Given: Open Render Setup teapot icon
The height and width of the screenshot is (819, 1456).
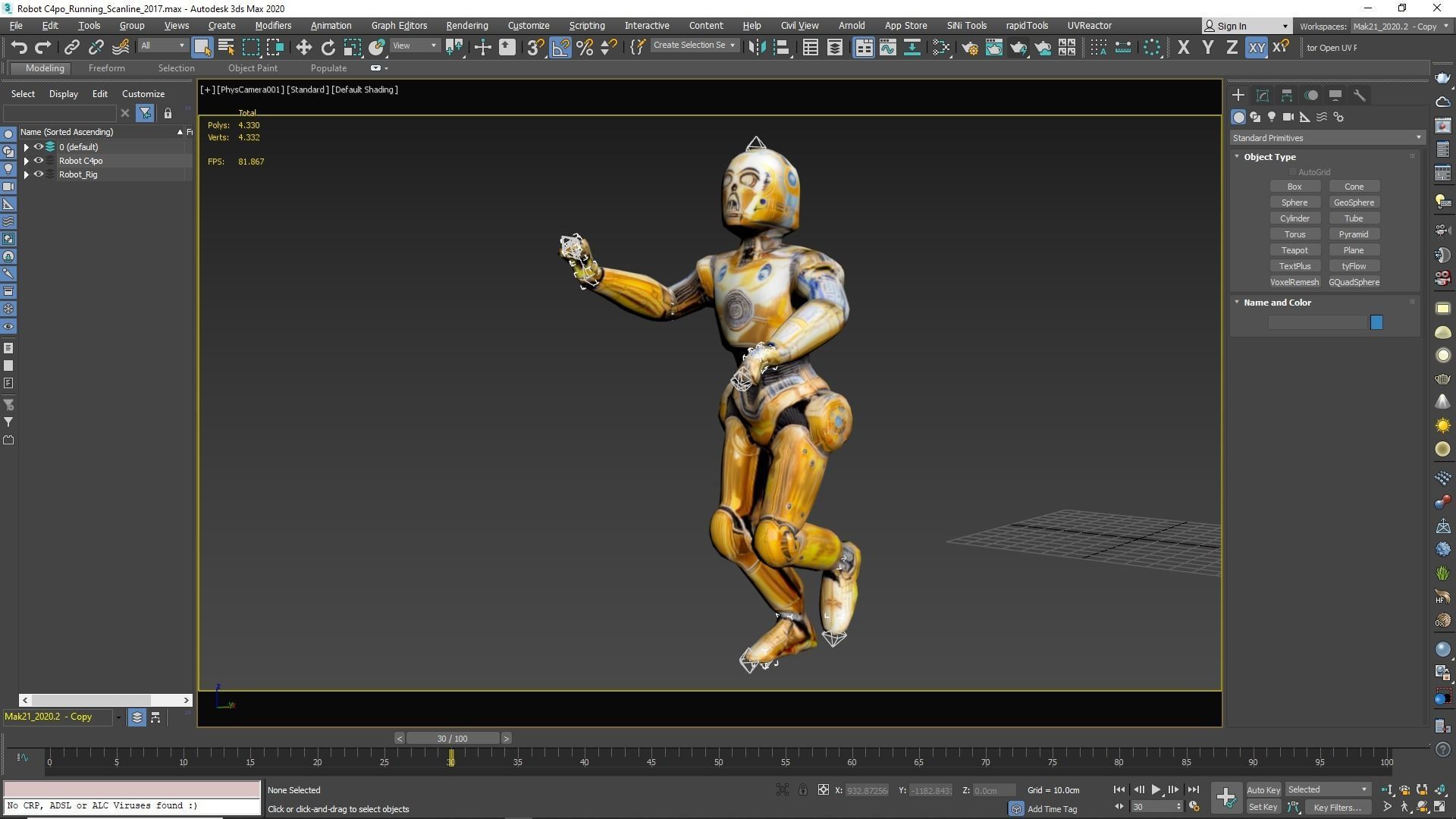Looking at the screenshot, I should pyautogui.click(x=969, y=47).
